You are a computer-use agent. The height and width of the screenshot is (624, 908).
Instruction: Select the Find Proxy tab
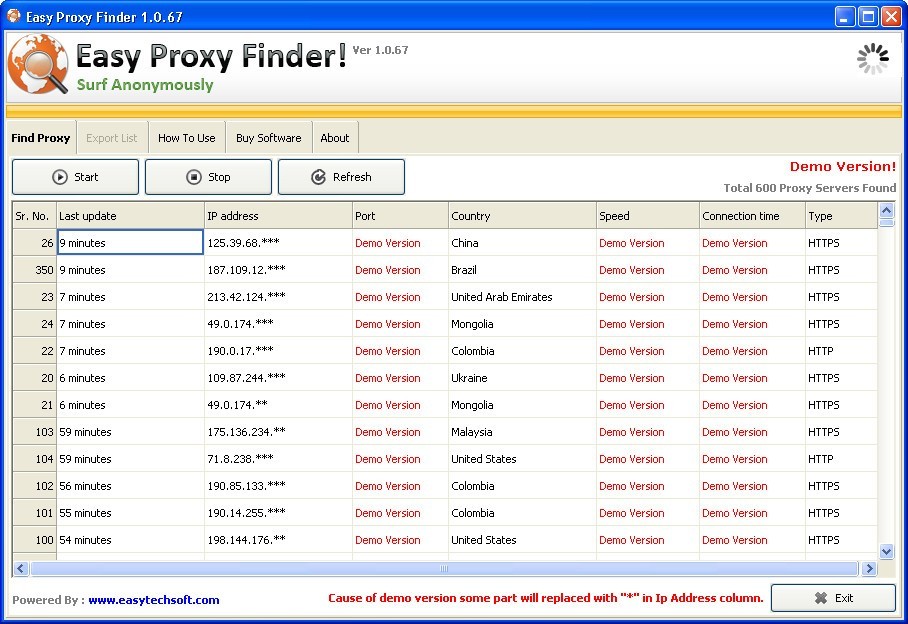pos(41,138)
